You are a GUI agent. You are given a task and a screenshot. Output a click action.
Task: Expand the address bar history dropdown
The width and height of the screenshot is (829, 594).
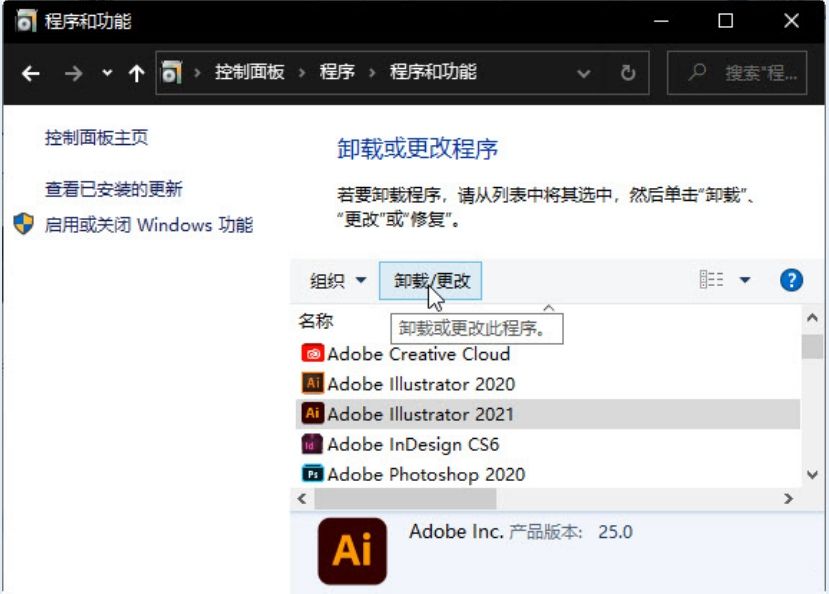click(x=584, y=73)
